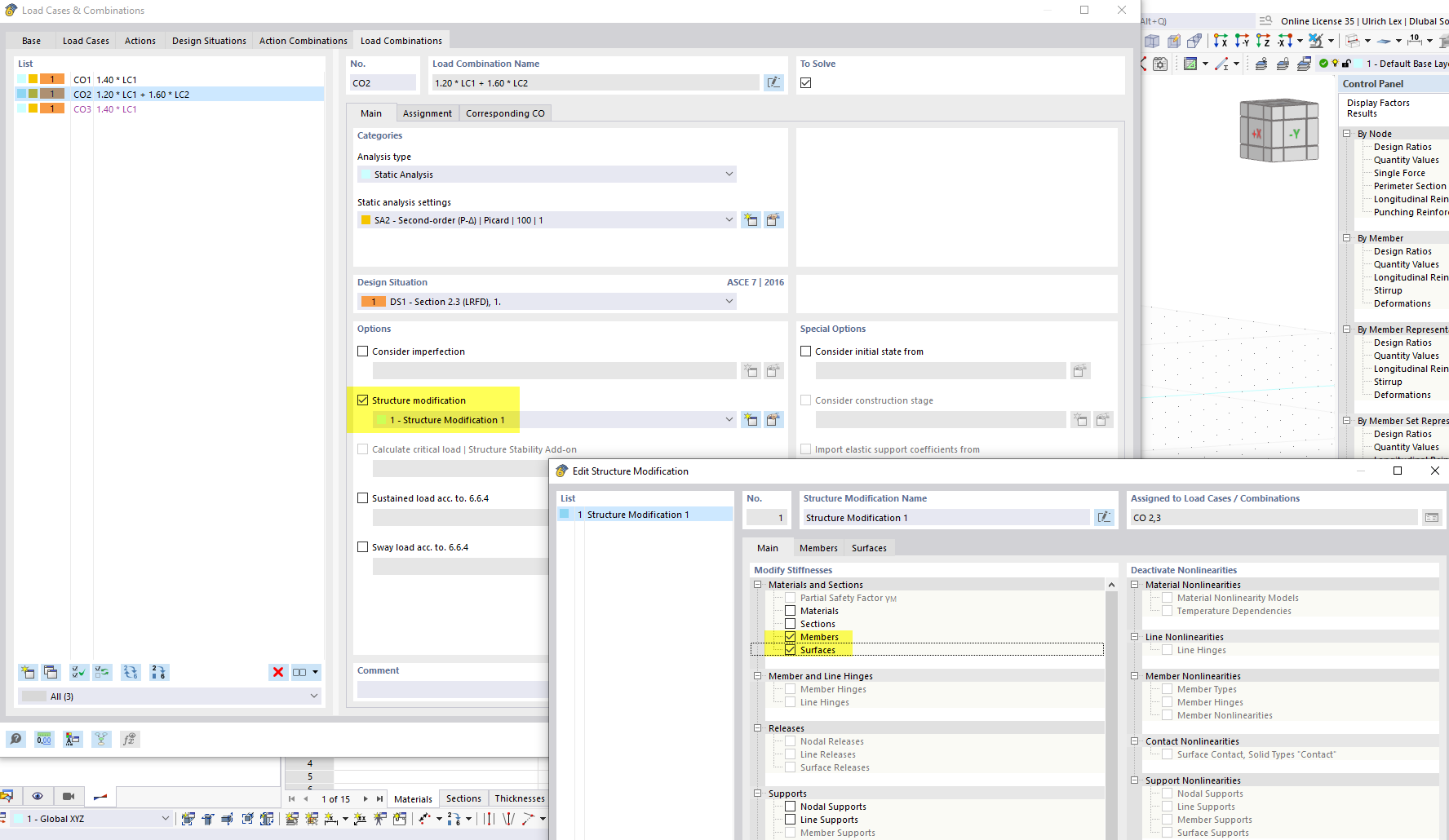Uncheck Structure modification checkbox

(363, 400)
